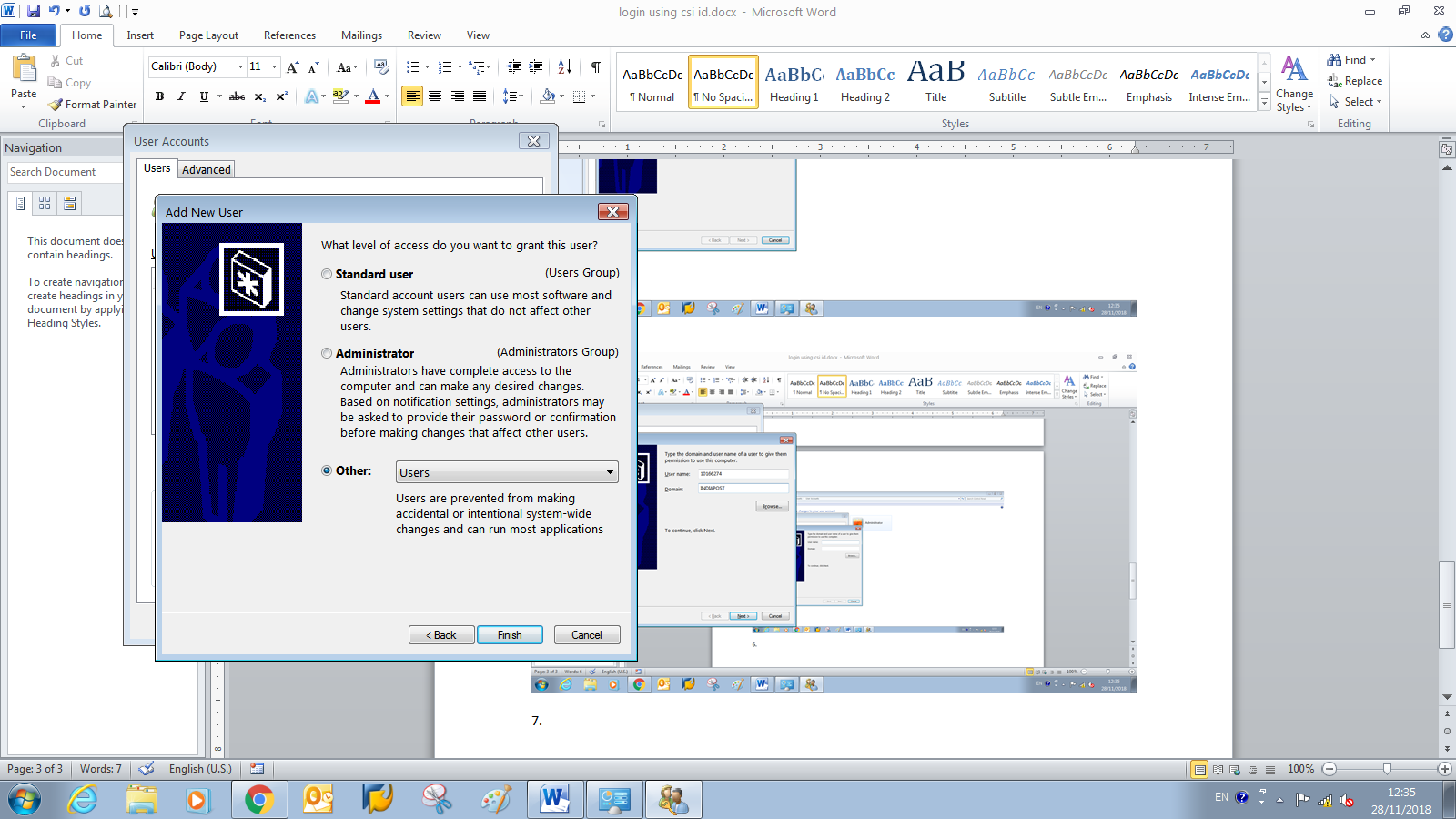This screenshot has height=819, width=1456.
Task: Switch to Insert ribbon tab
Action: coord(140,35)
